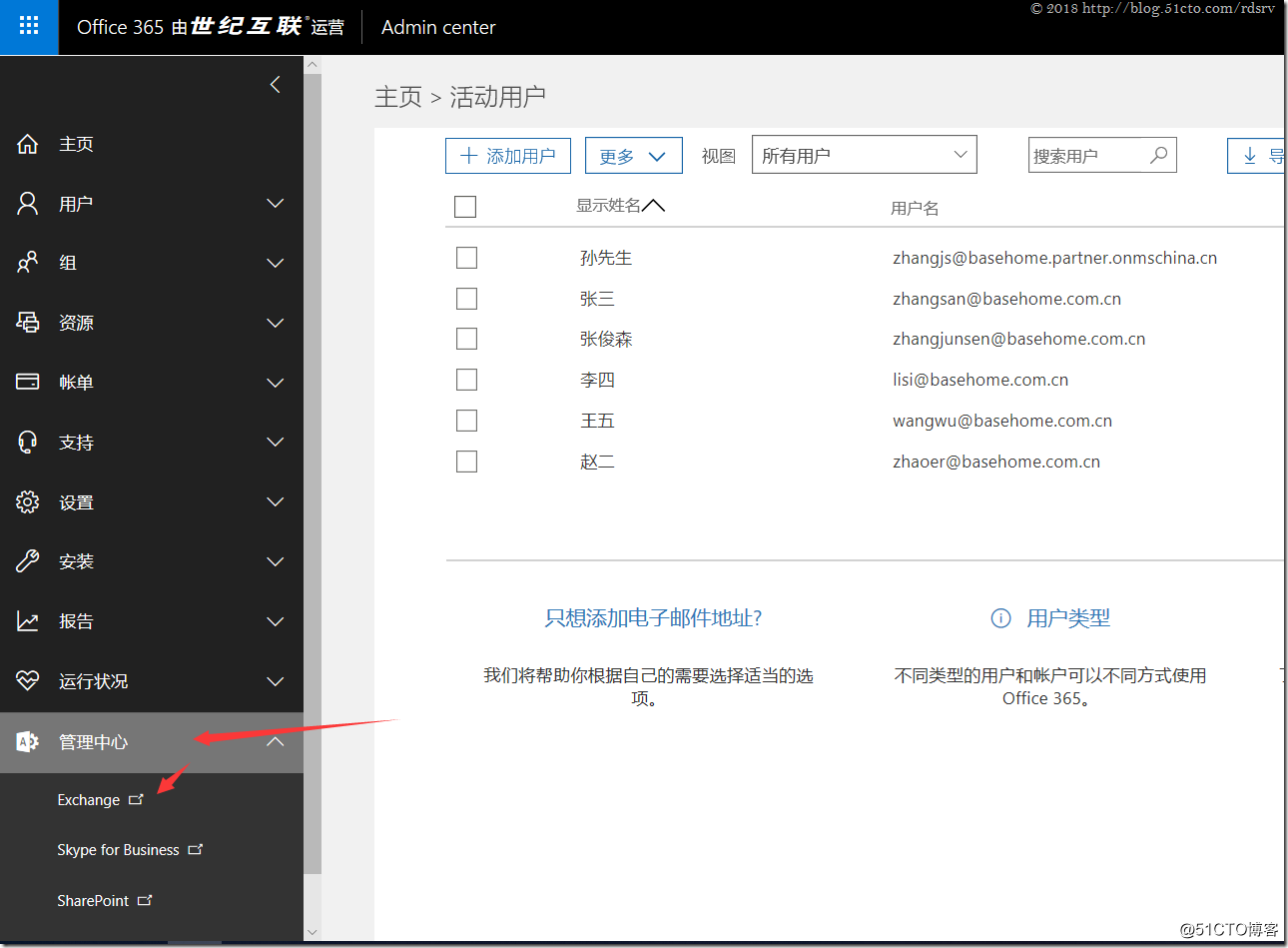Image resolution: width=1288 pixels, height=948 pixels.
Task: Click the resources printer icon in sidebar
Action: [28, 323]
